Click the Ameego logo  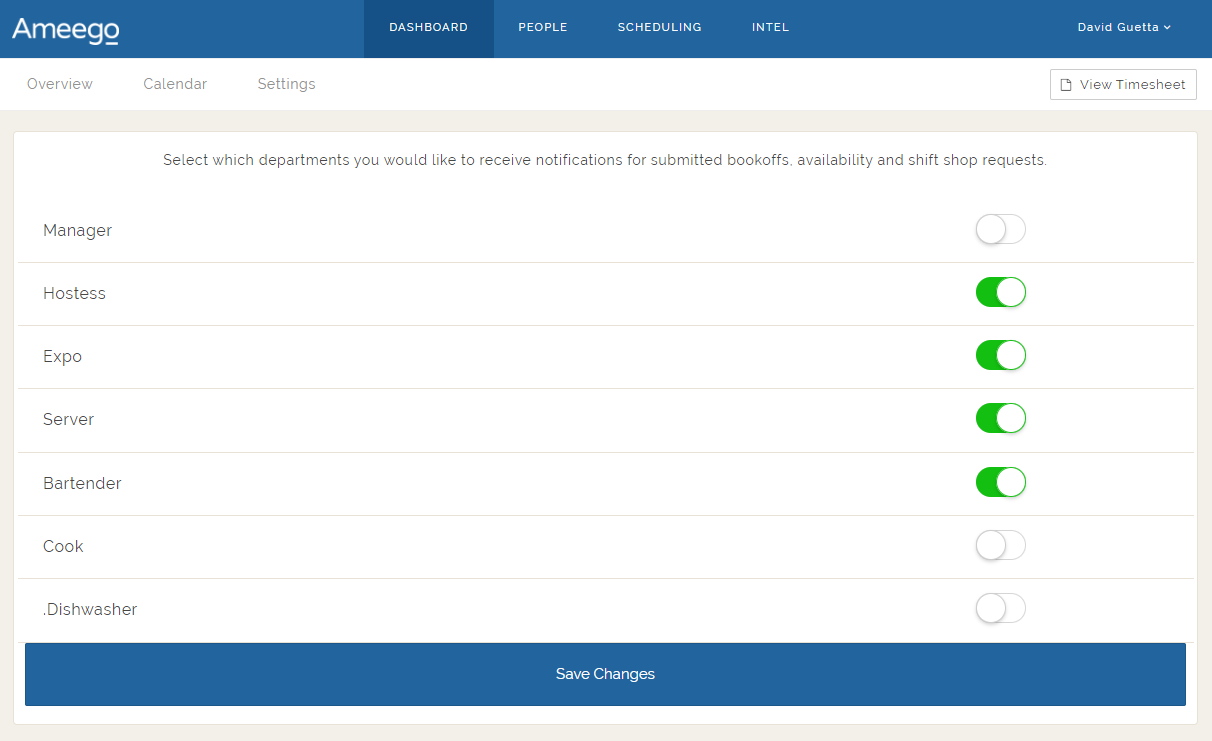click(x=64, y=29)
